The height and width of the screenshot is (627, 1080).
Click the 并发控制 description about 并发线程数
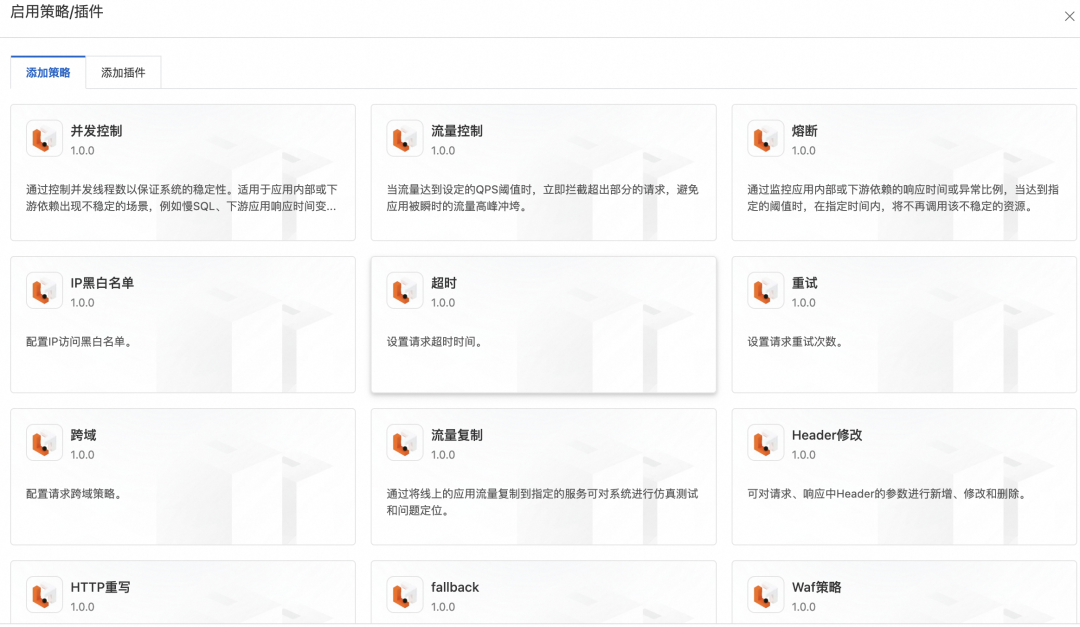pyautogui.click(x=182, y=198)
